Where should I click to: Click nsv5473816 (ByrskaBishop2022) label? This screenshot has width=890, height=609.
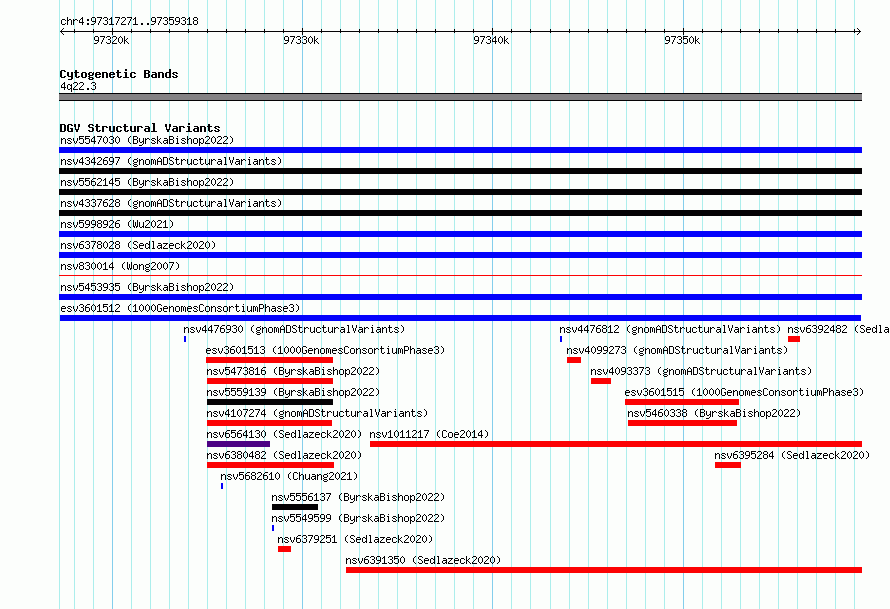(293, 371)
